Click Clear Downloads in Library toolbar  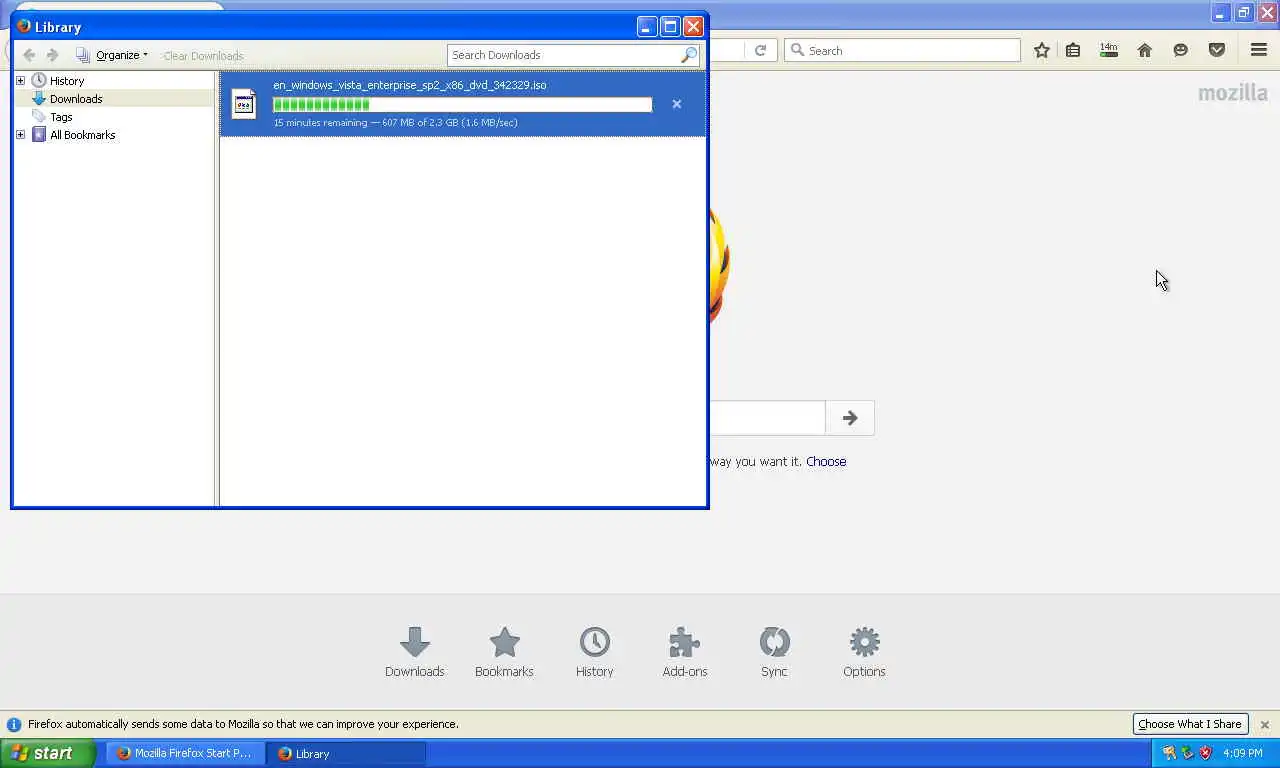tap(203, 56)
